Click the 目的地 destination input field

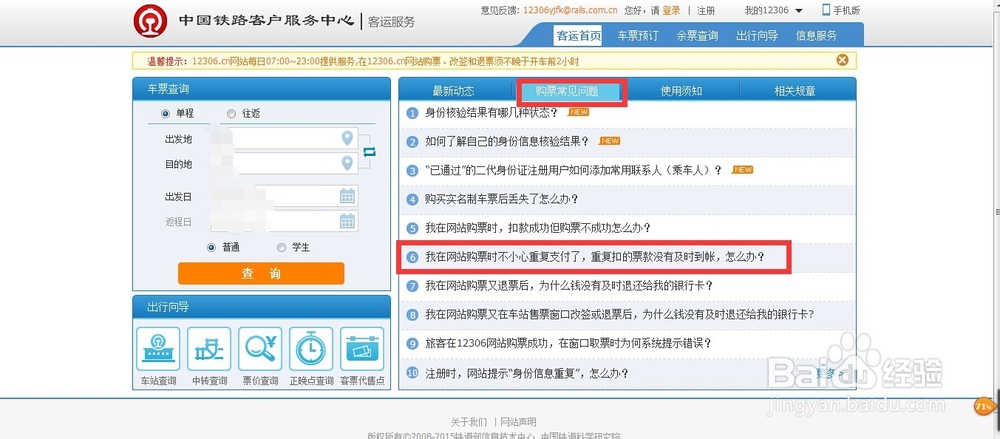(283, 164)
